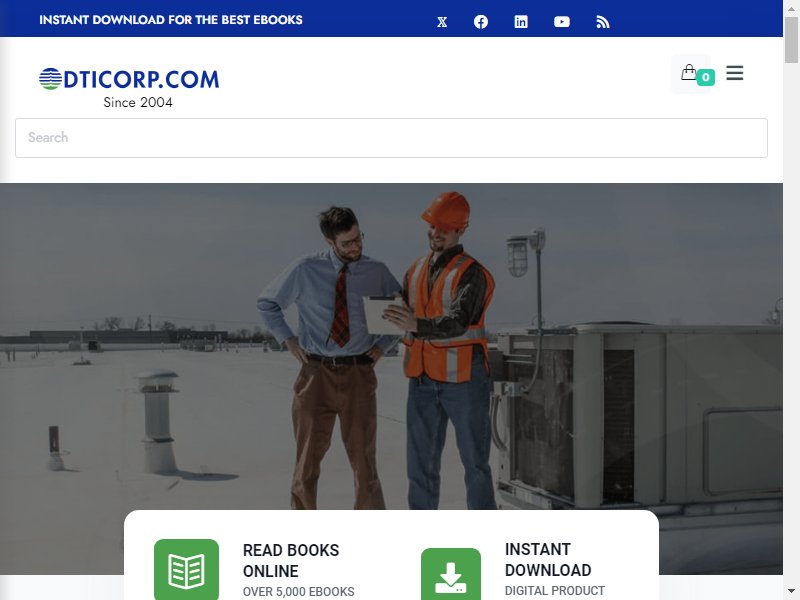Open the YouTube social link
The width and height of the screenshot is (800, 600).
[562, 22]
